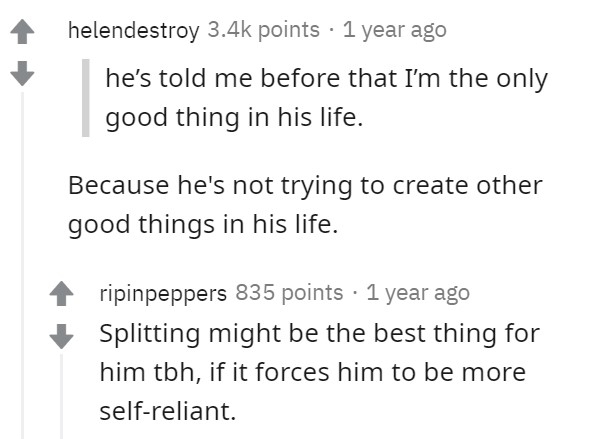This screenshot has height=439, width=602.
Task: Click the '3.4k points' score label
Action: pyautogui.click(x=263, y=30)
